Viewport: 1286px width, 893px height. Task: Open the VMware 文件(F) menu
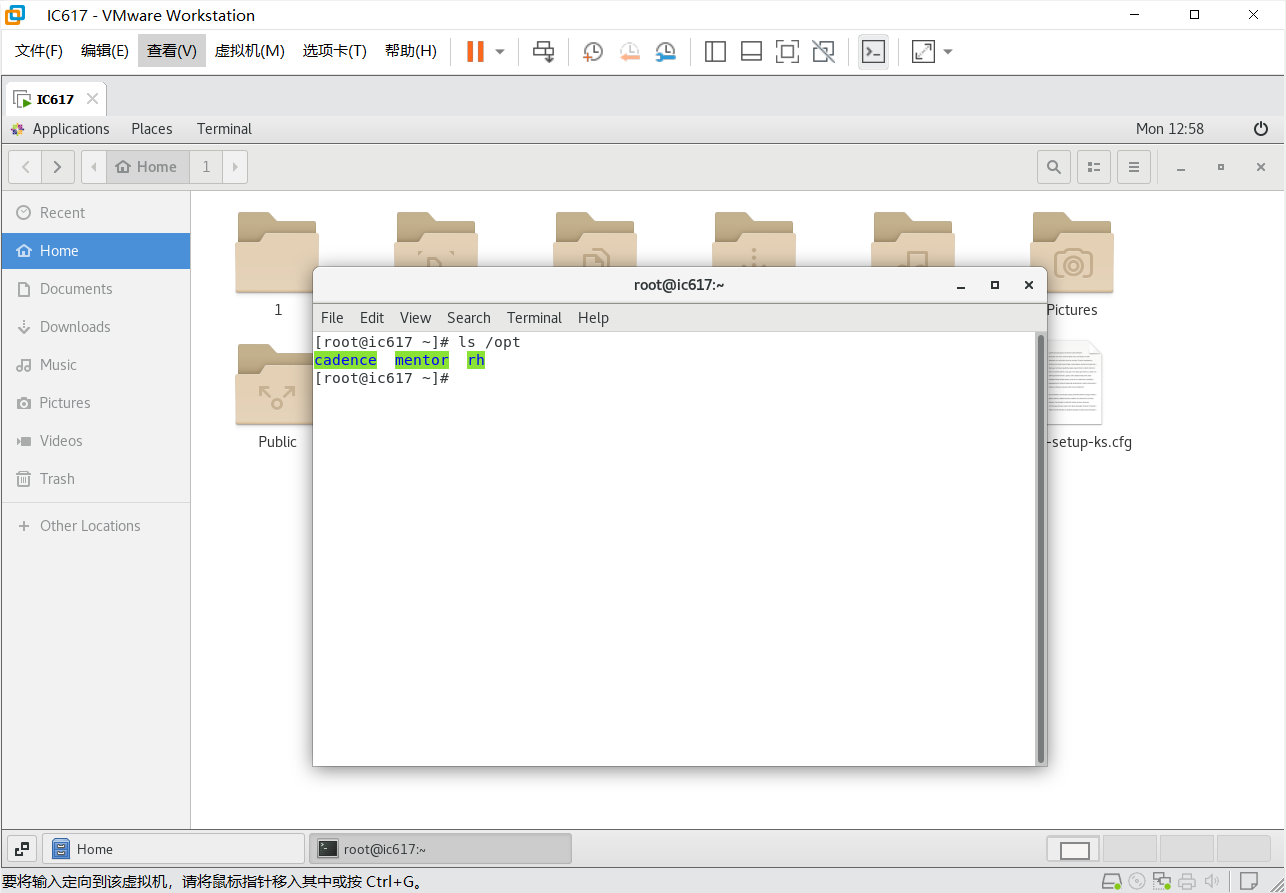tap(39, 51)
